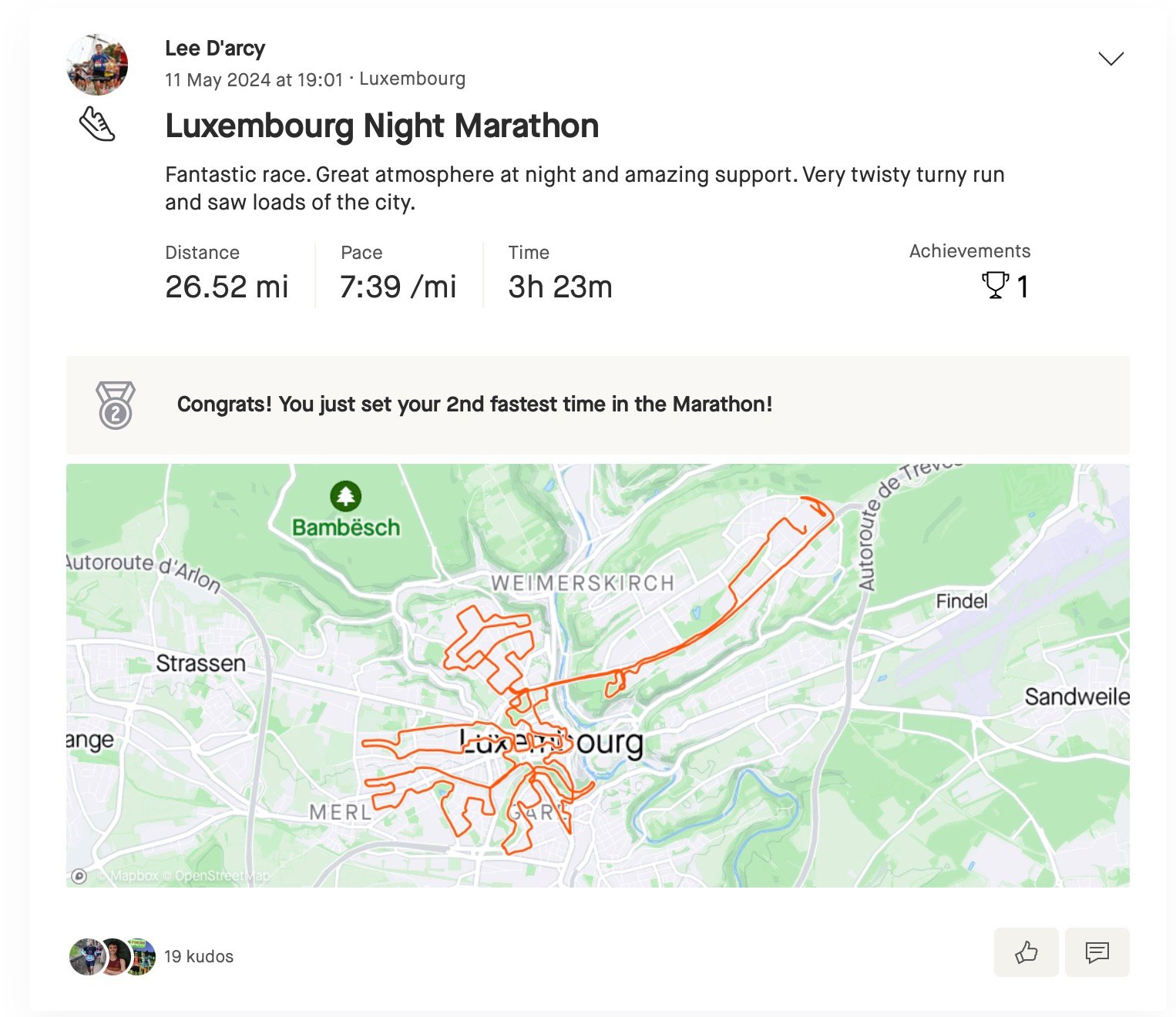
Task: Click the trophy achievements icon
Action: [995, 286]
